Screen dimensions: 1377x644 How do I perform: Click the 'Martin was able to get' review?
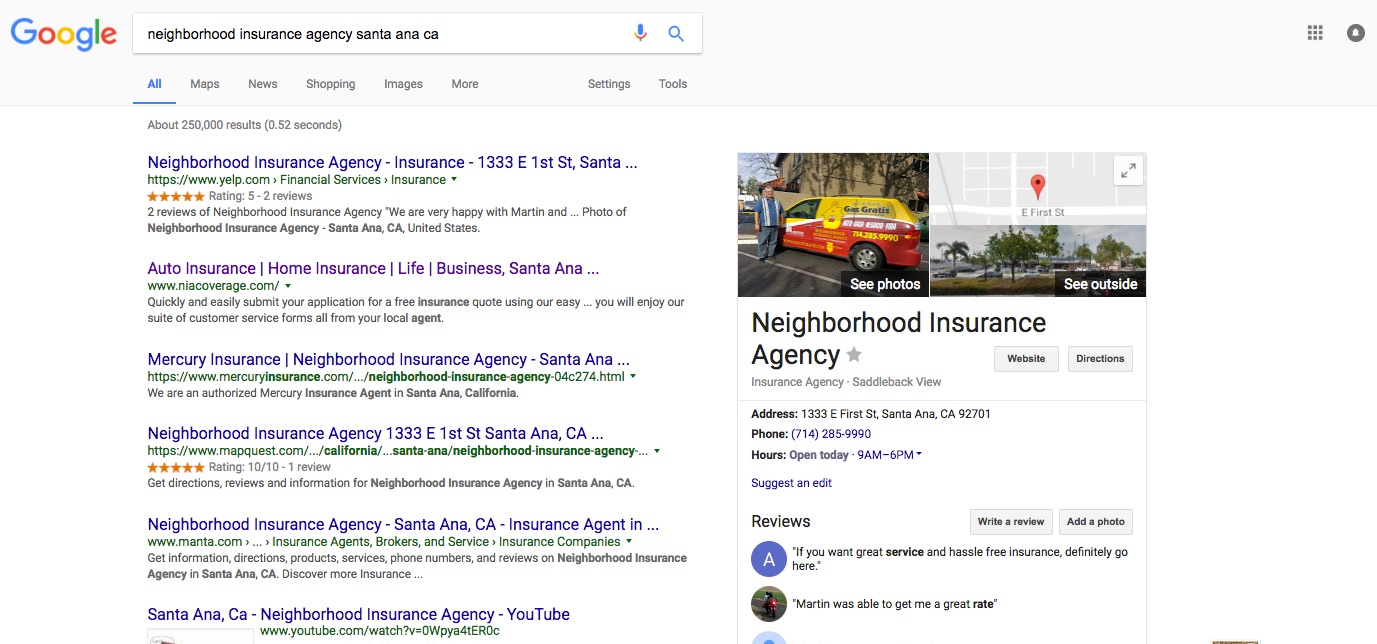click(894, 604)
